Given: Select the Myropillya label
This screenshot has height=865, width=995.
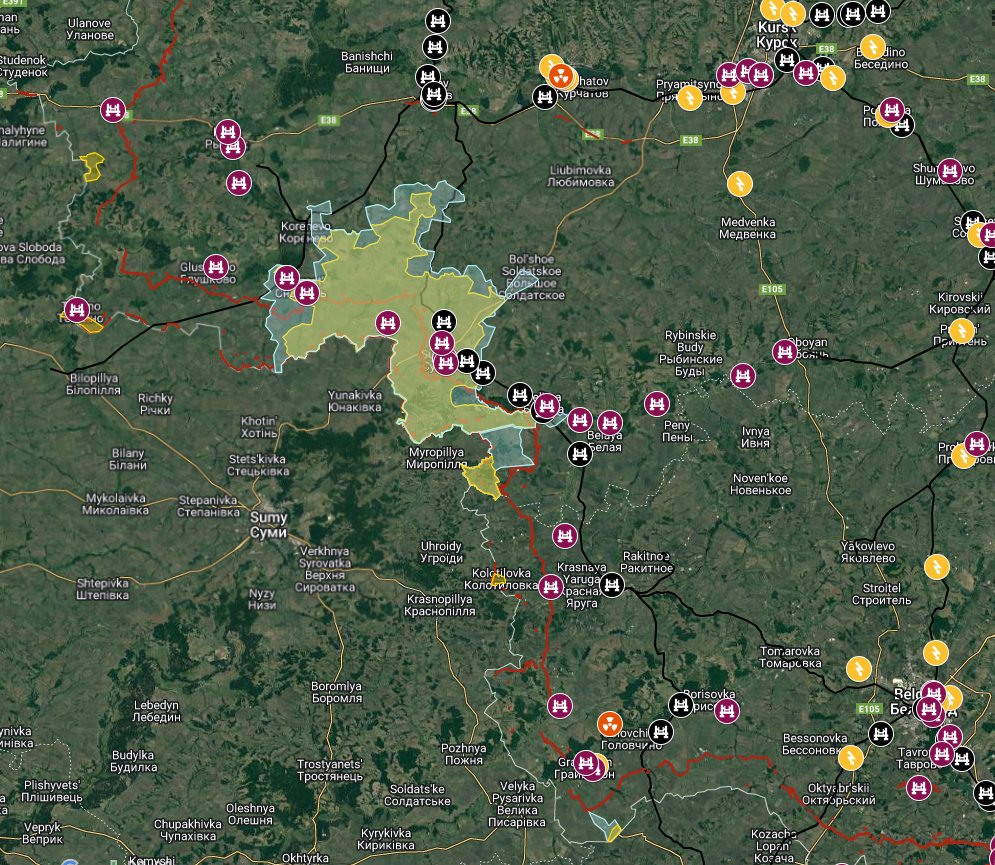Looking at the screenshot, I should click(436, 458).
